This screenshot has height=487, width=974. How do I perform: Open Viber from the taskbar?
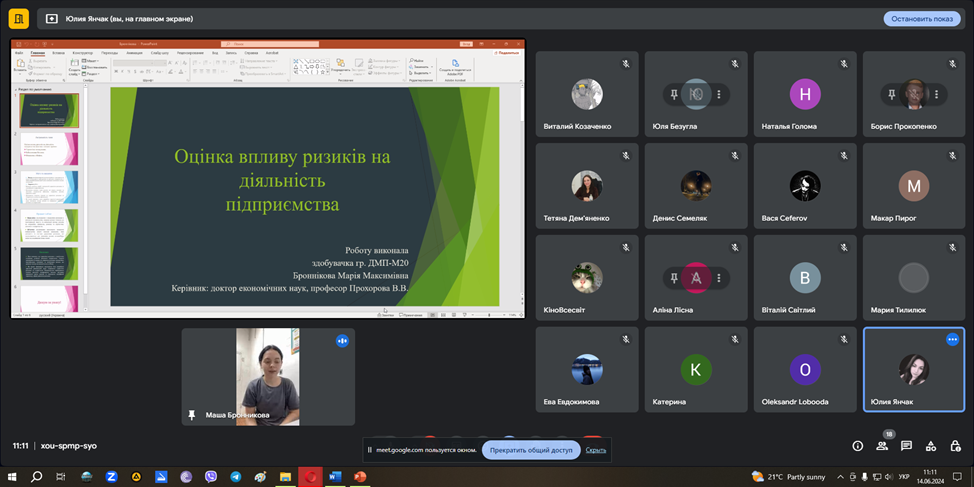click(x=211, y=476)
